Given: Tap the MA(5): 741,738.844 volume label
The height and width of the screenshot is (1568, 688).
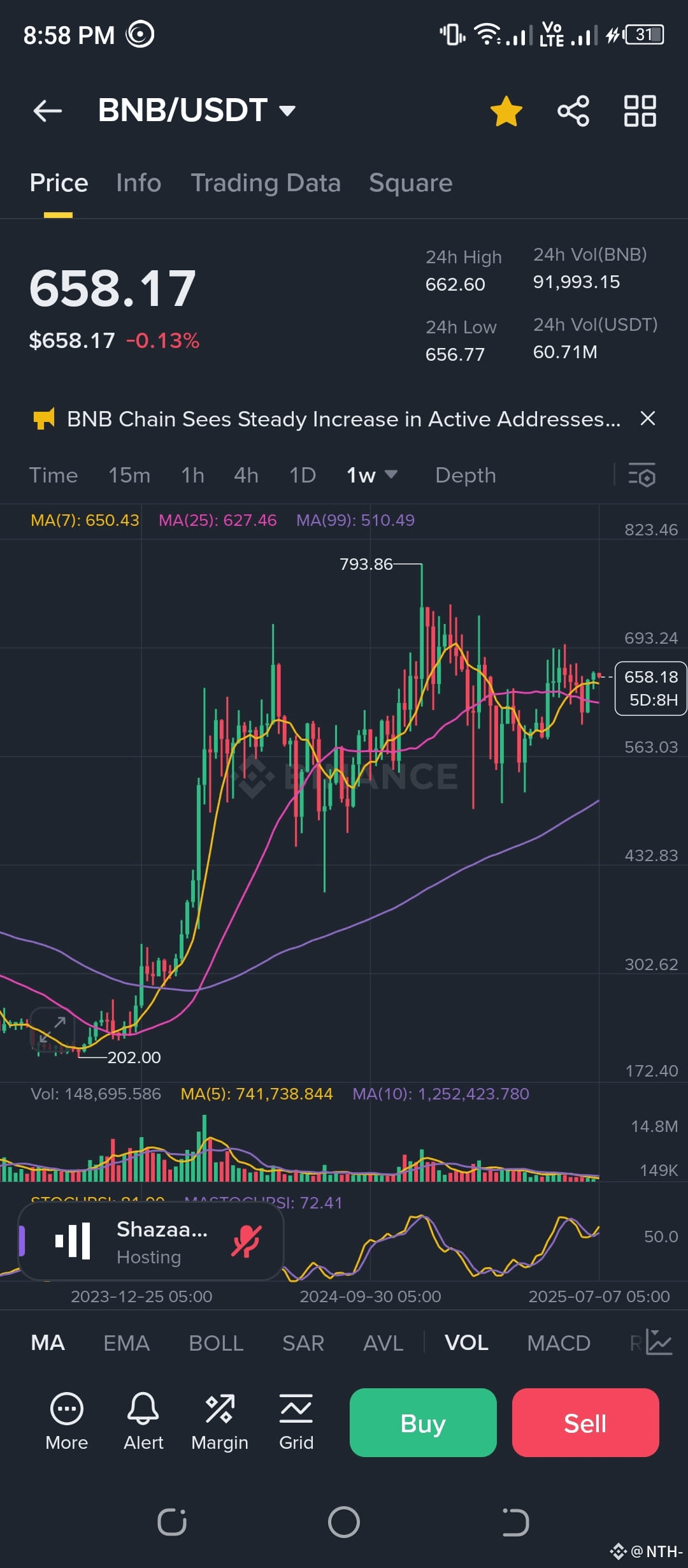Looking at the screenshot, I should pos(257,1094).
